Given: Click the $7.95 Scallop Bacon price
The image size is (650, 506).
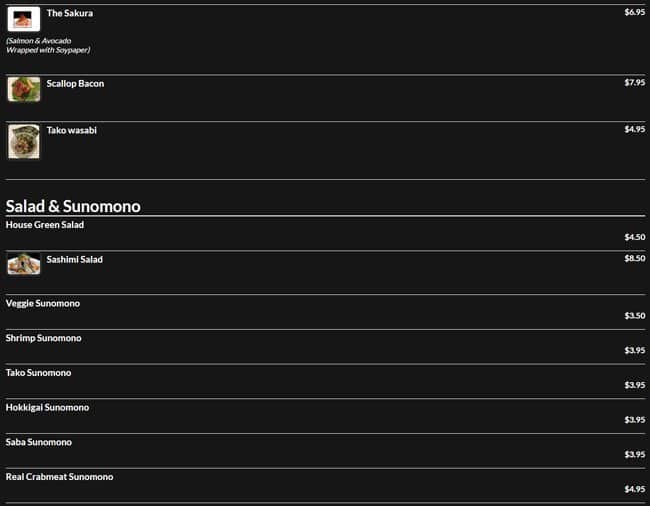Looking at the screenshot, I should (634, 82).
